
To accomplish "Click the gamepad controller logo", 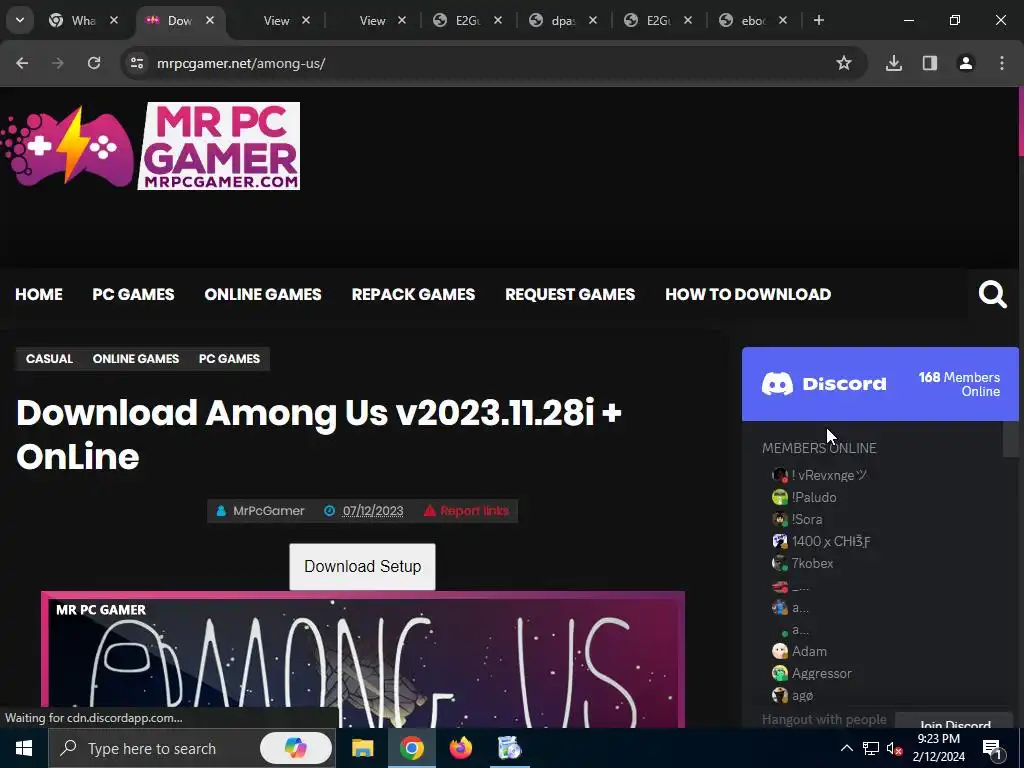I will [68, 146].
